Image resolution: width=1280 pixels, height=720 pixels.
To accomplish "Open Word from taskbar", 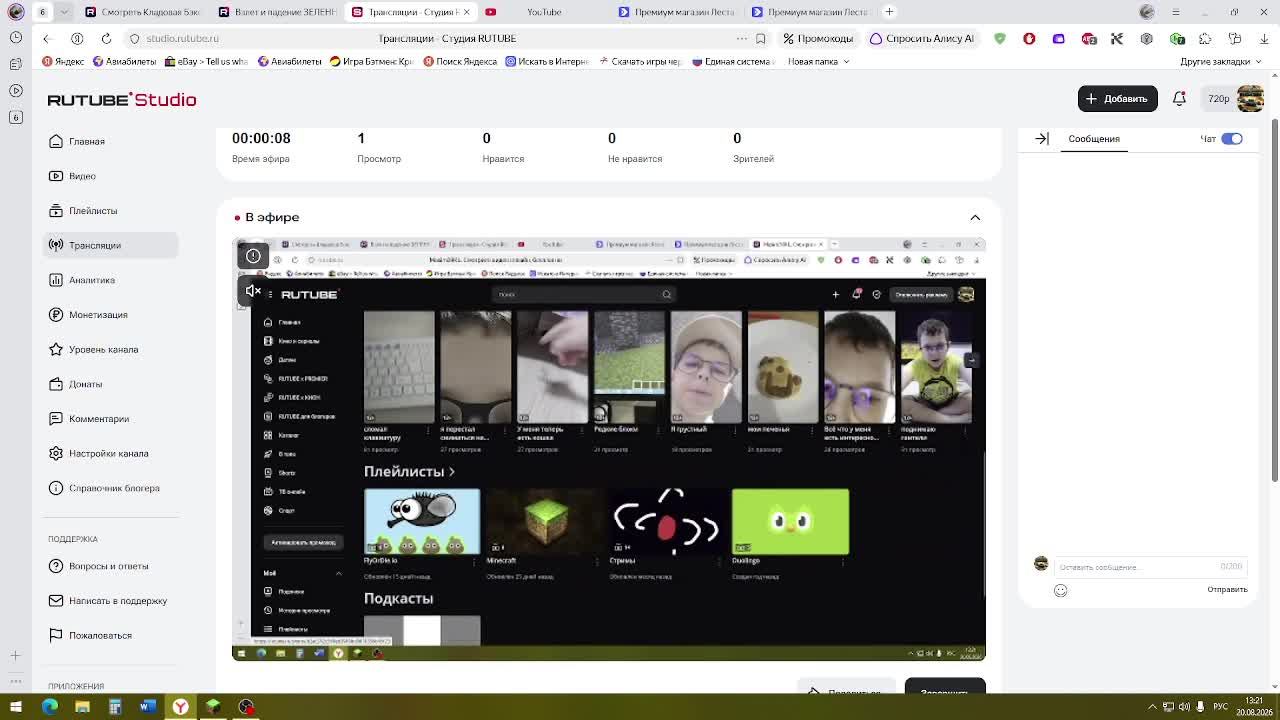I will [148, 707].
